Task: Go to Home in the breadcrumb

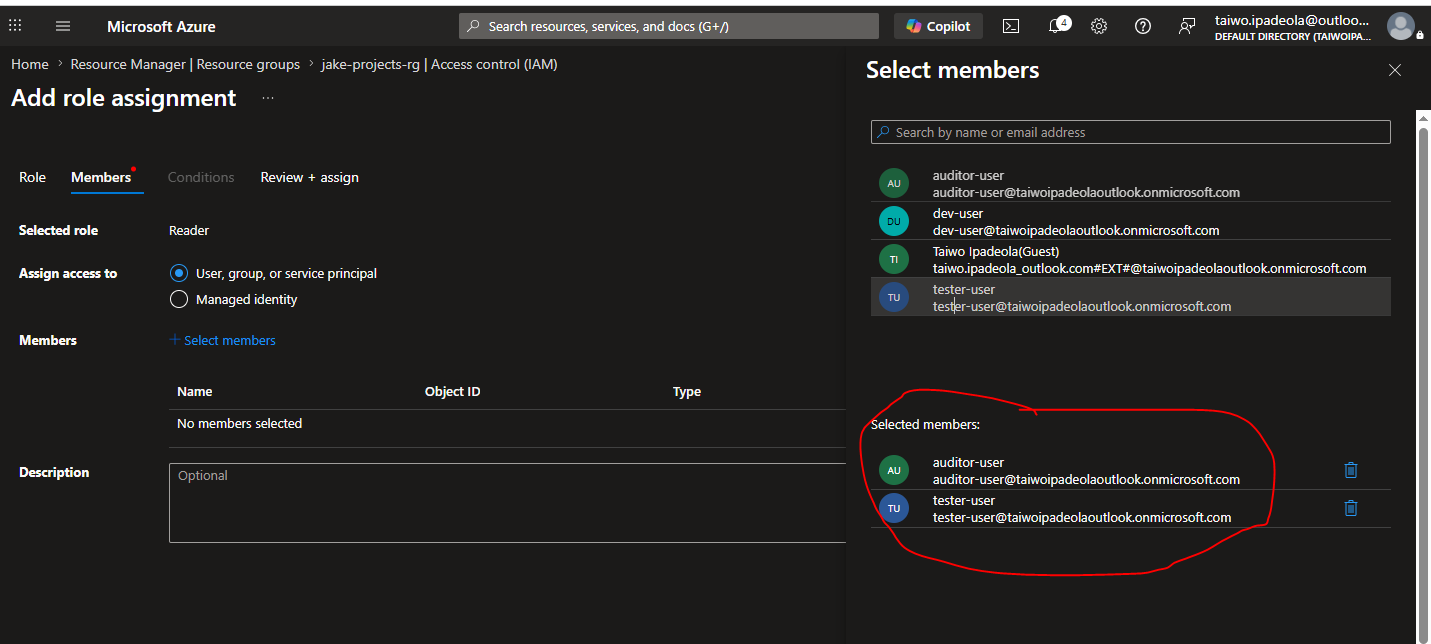Action: click(30, 64)
